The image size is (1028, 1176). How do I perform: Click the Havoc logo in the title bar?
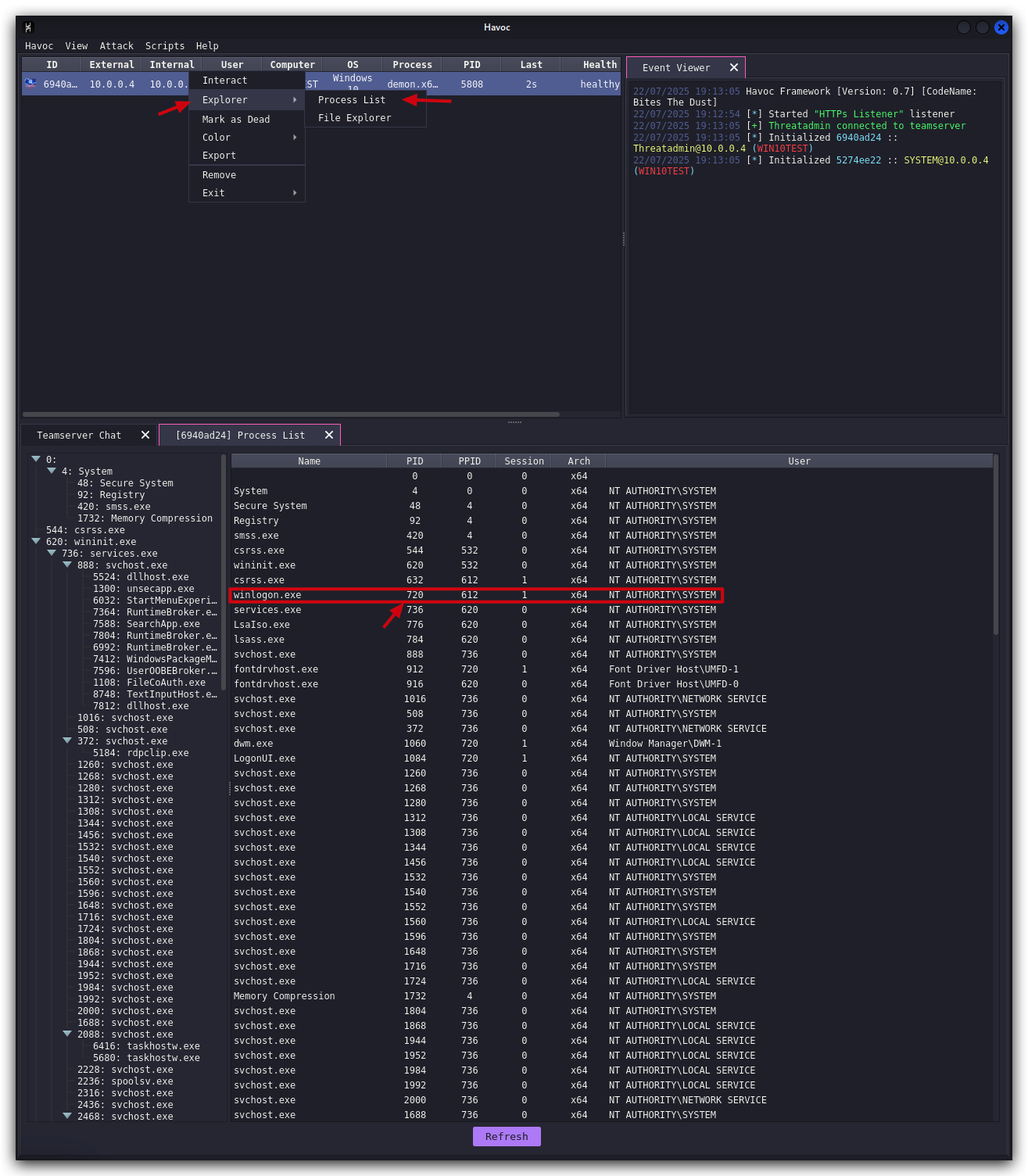(28, 27)
